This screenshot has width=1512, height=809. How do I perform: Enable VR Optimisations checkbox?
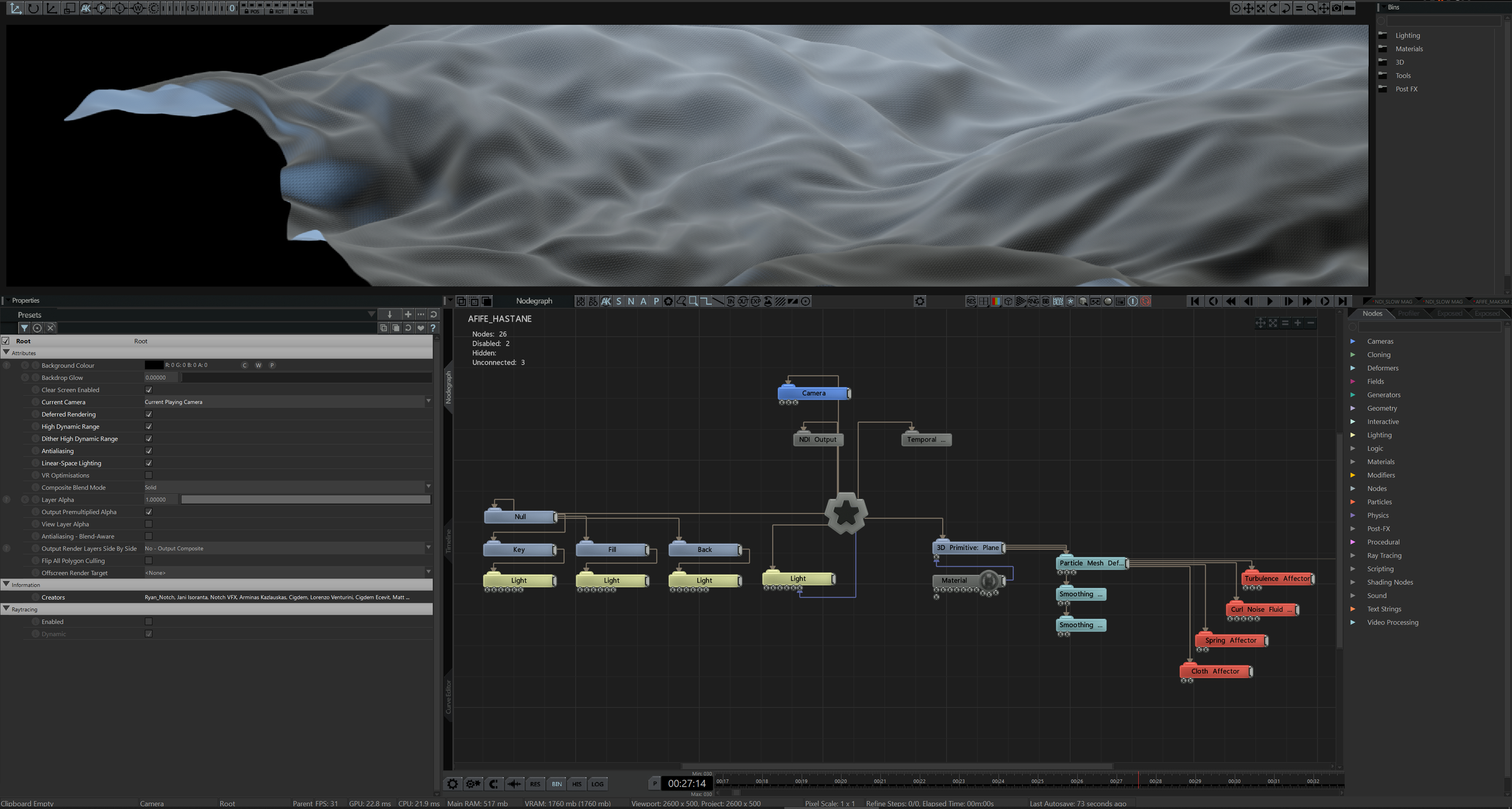pos(149,475)
